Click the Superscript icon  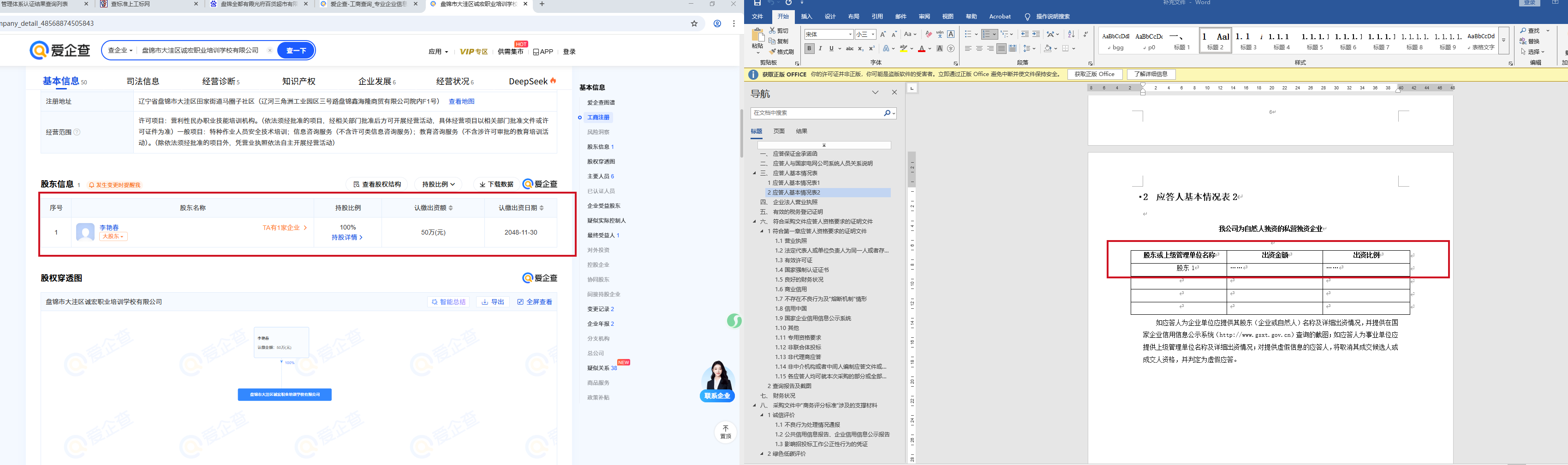click(x=871, y=49)
